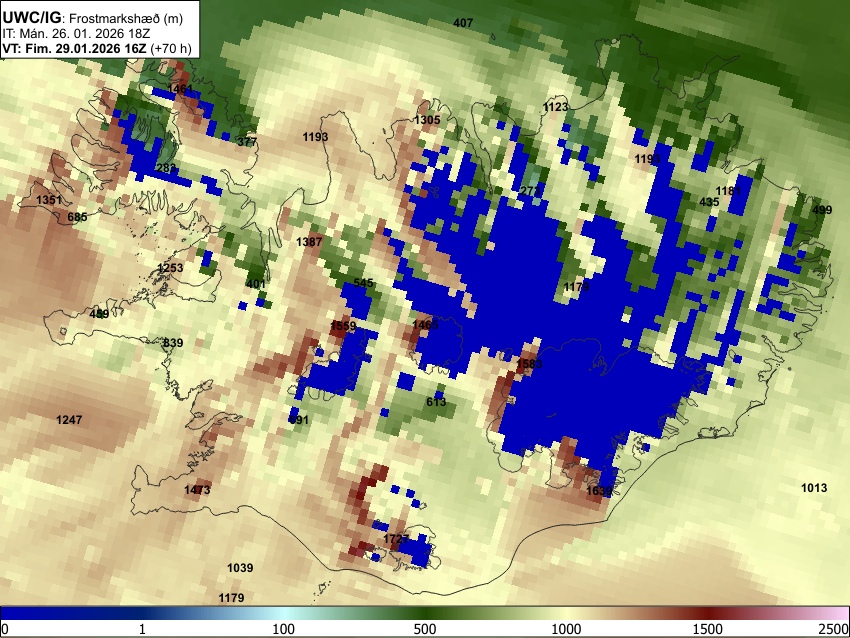
Task: Click the map value label 839
Action: pyautogui.click(x=173, y=343)
